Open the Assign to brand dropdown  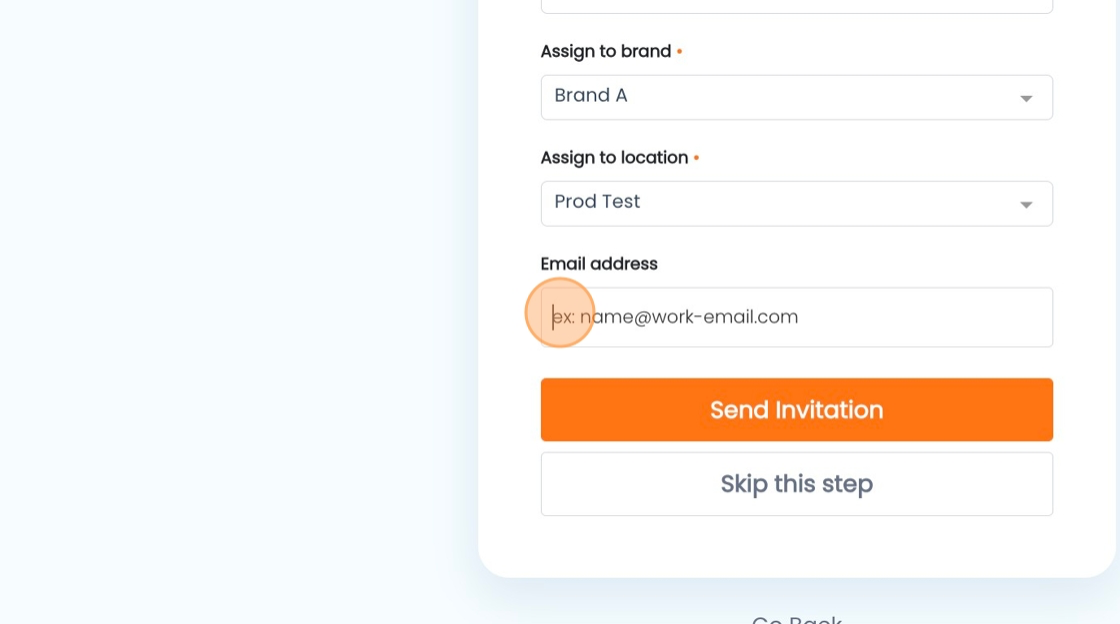coord(796,97)
